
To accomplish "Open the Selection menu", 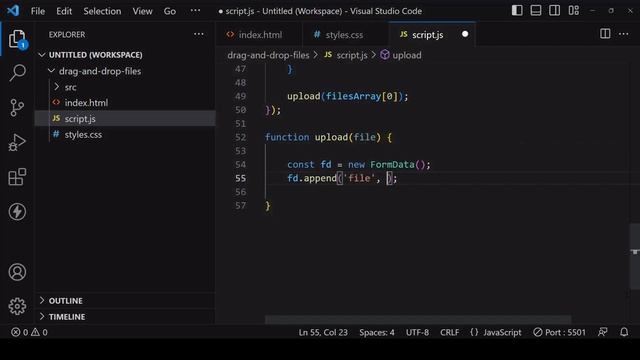I will pyautogui.click(x=102, y=11).
